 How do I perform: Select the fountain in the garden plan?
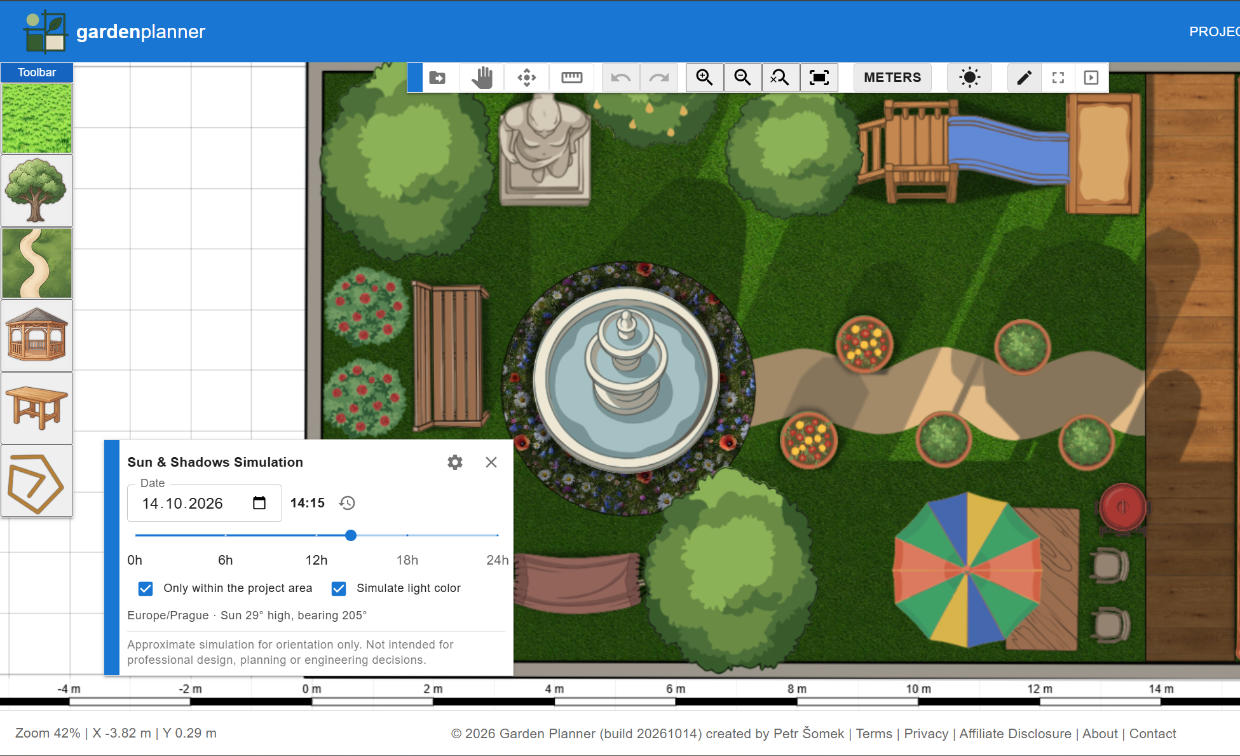tap(625, 380)
